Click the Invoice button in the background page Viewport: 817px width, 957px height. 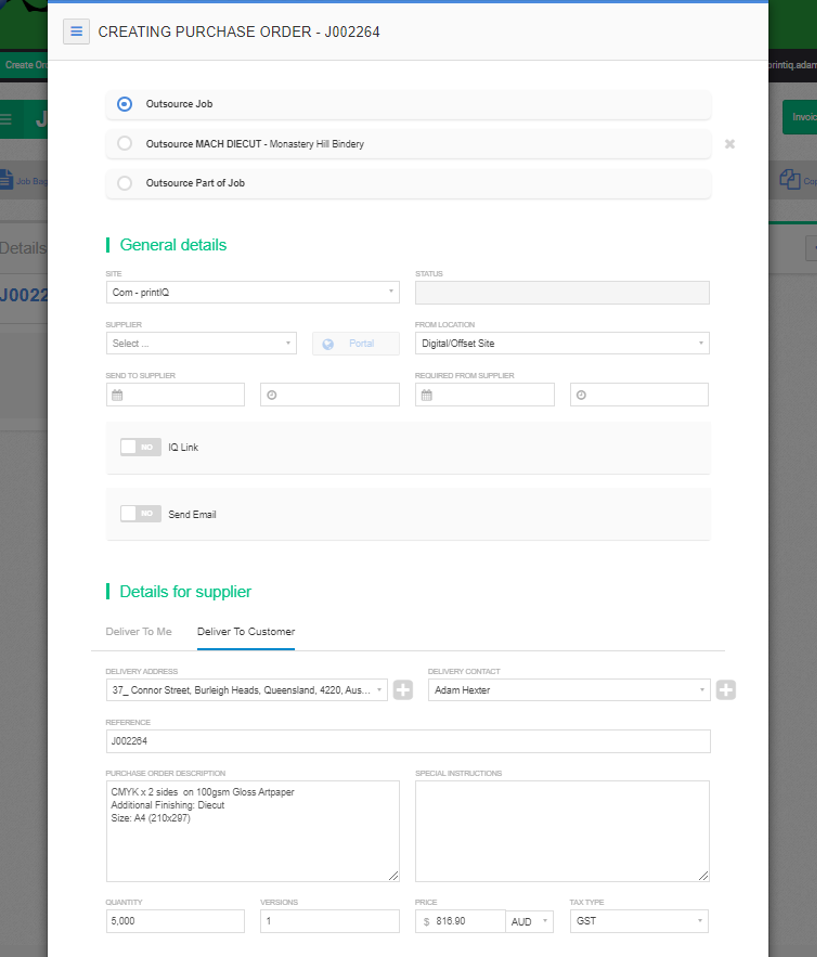pyautogui.click(x=800, y=117)
